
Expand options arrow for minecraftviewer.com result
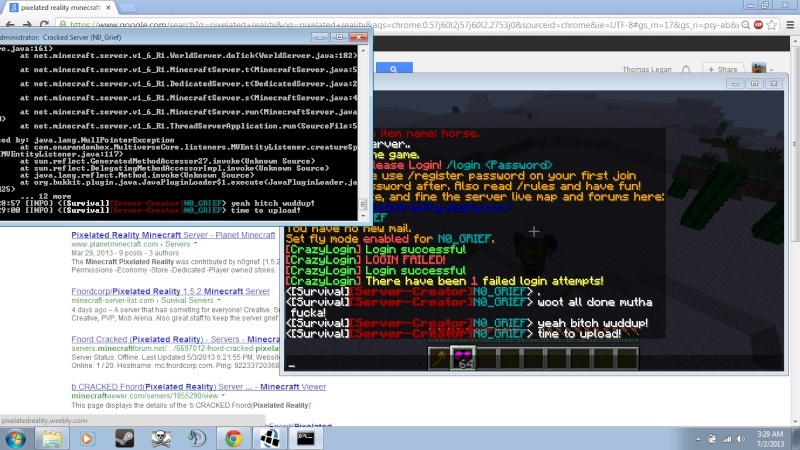click(x=223, y=395)
